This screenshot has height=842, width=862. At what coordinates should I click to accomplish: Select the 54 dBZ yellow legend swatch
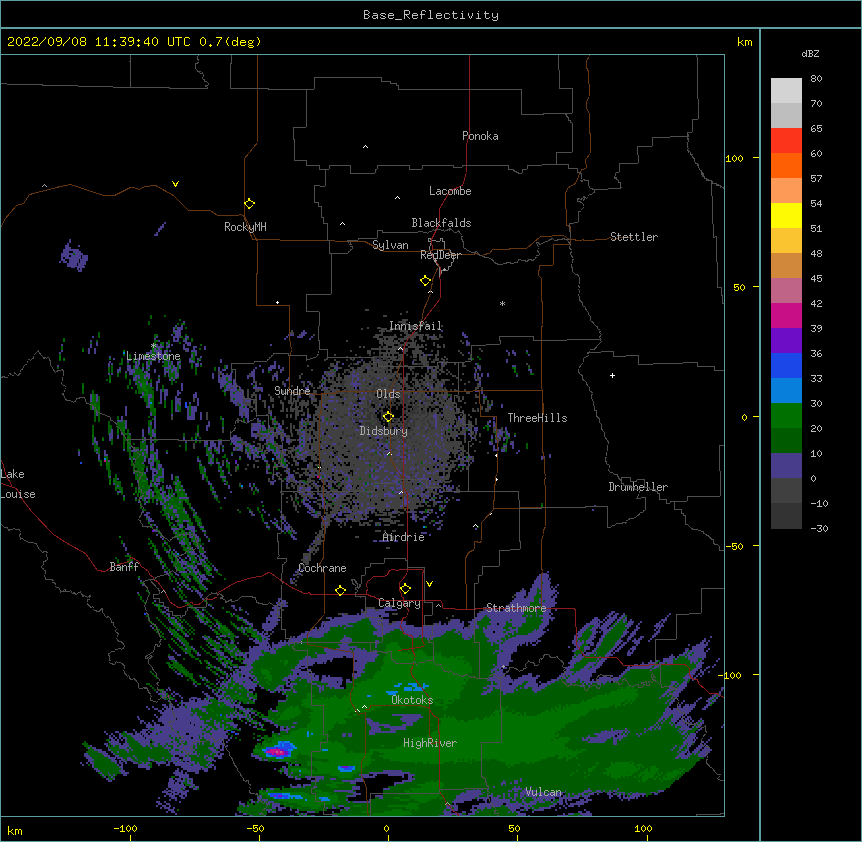[x=786, y=215]
